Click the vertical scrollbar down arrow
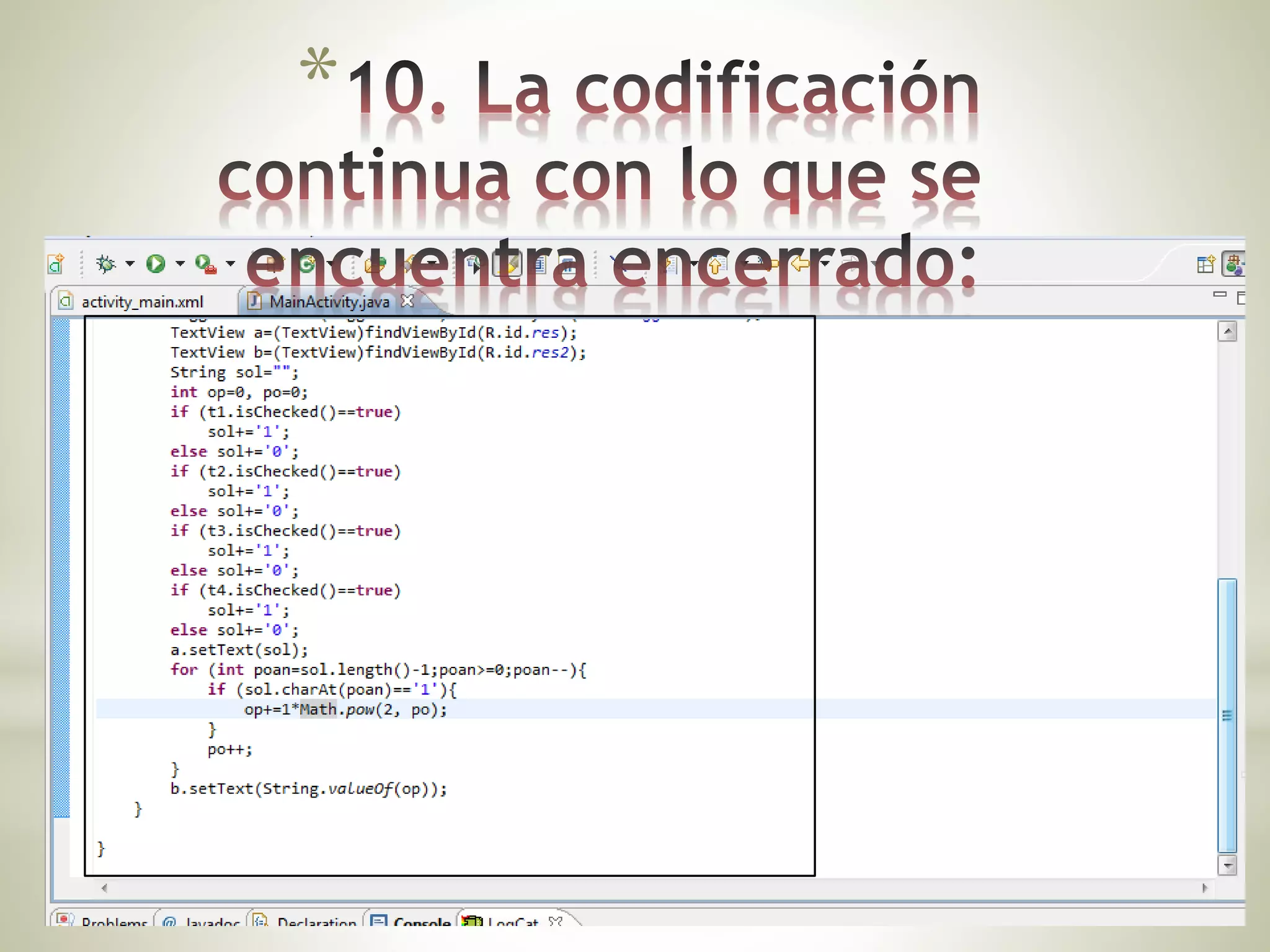Image resolution: width=1270 pixels, height=952 pixels. click(x=1227, y=865)
